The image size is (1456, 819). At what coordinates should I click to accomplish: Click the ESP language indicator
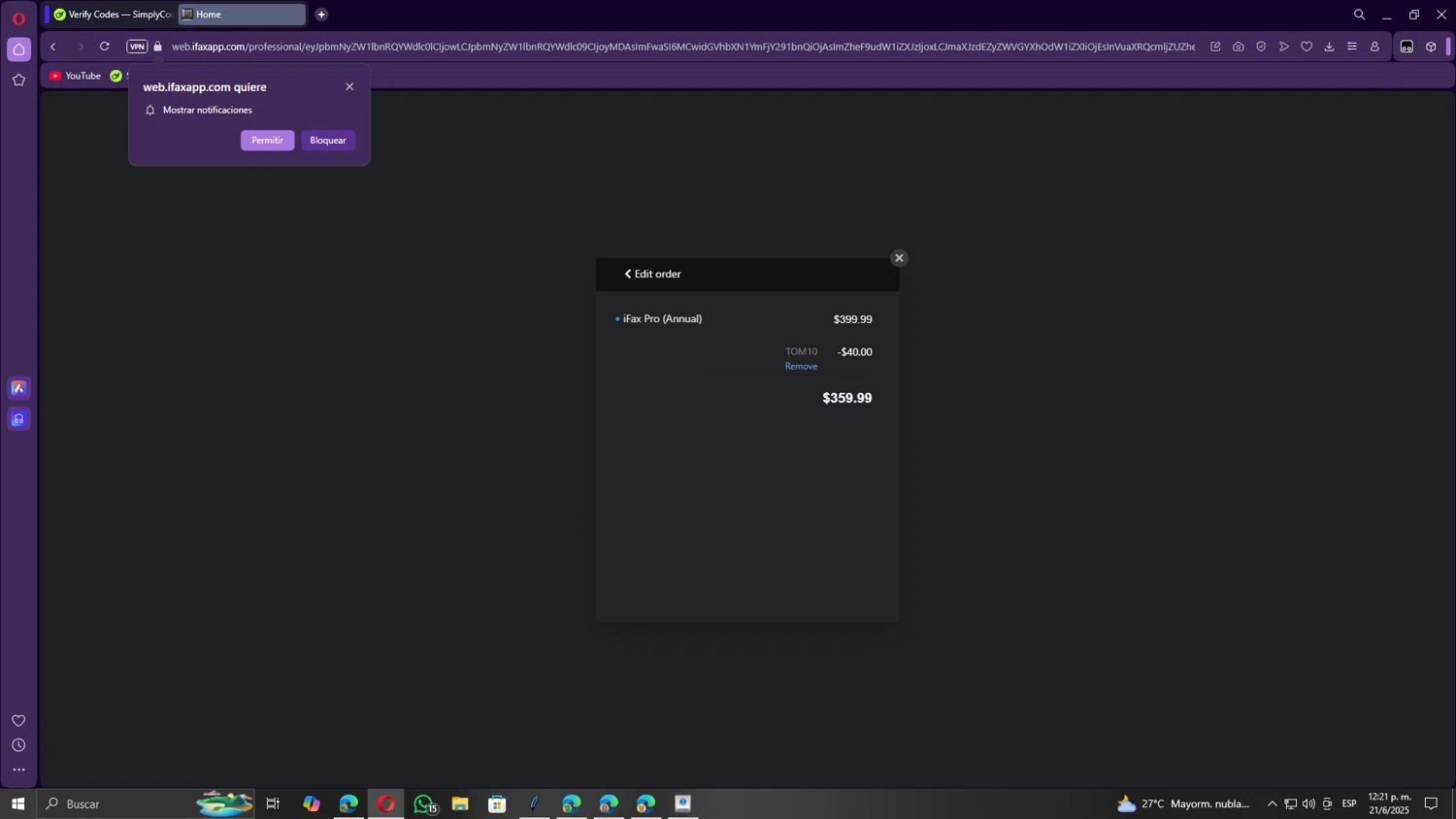point(1349,803)
